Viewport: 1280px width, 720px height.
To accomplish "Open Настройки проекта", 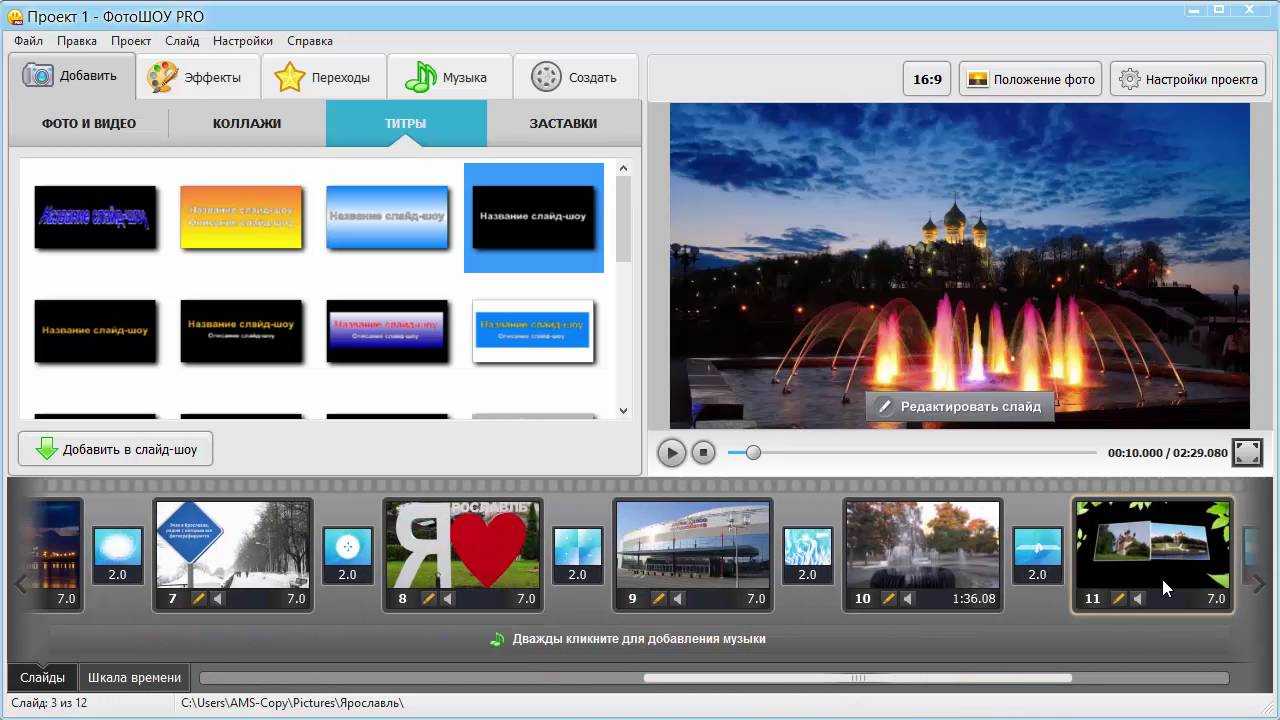I will tap(1188, 79).
